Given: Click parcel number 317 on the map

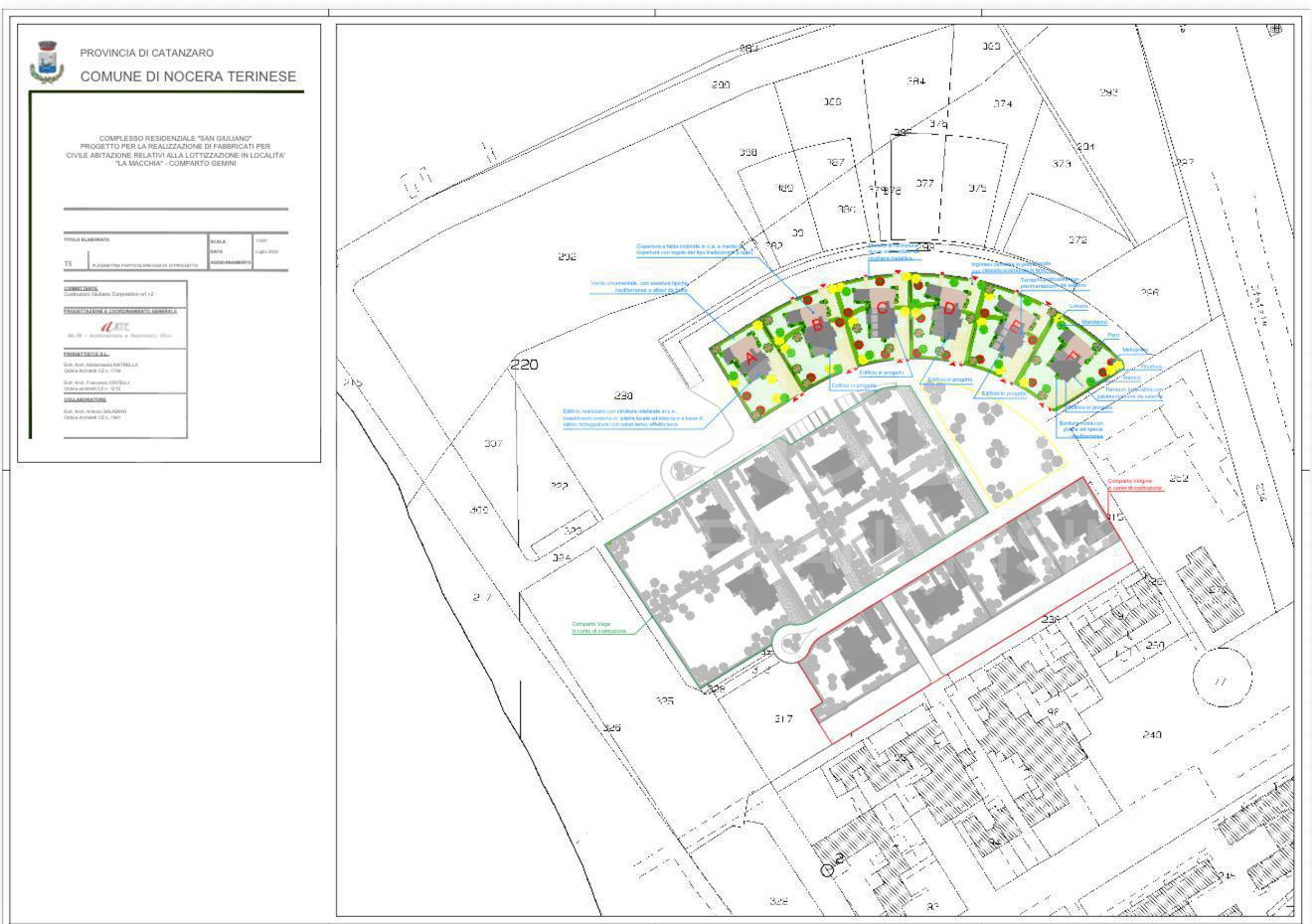Looking at the screenshot, I should point(783,718).
